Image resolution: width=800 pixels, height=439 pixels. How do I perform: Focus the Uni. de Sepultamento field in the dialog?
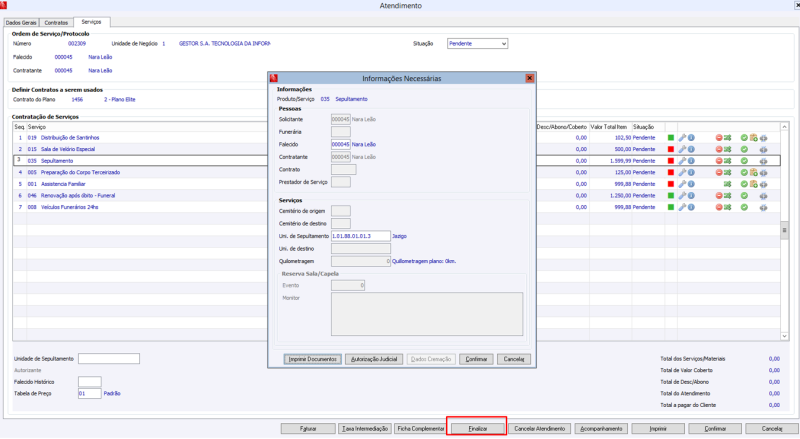pyautogui.click(x=361, y=236)
